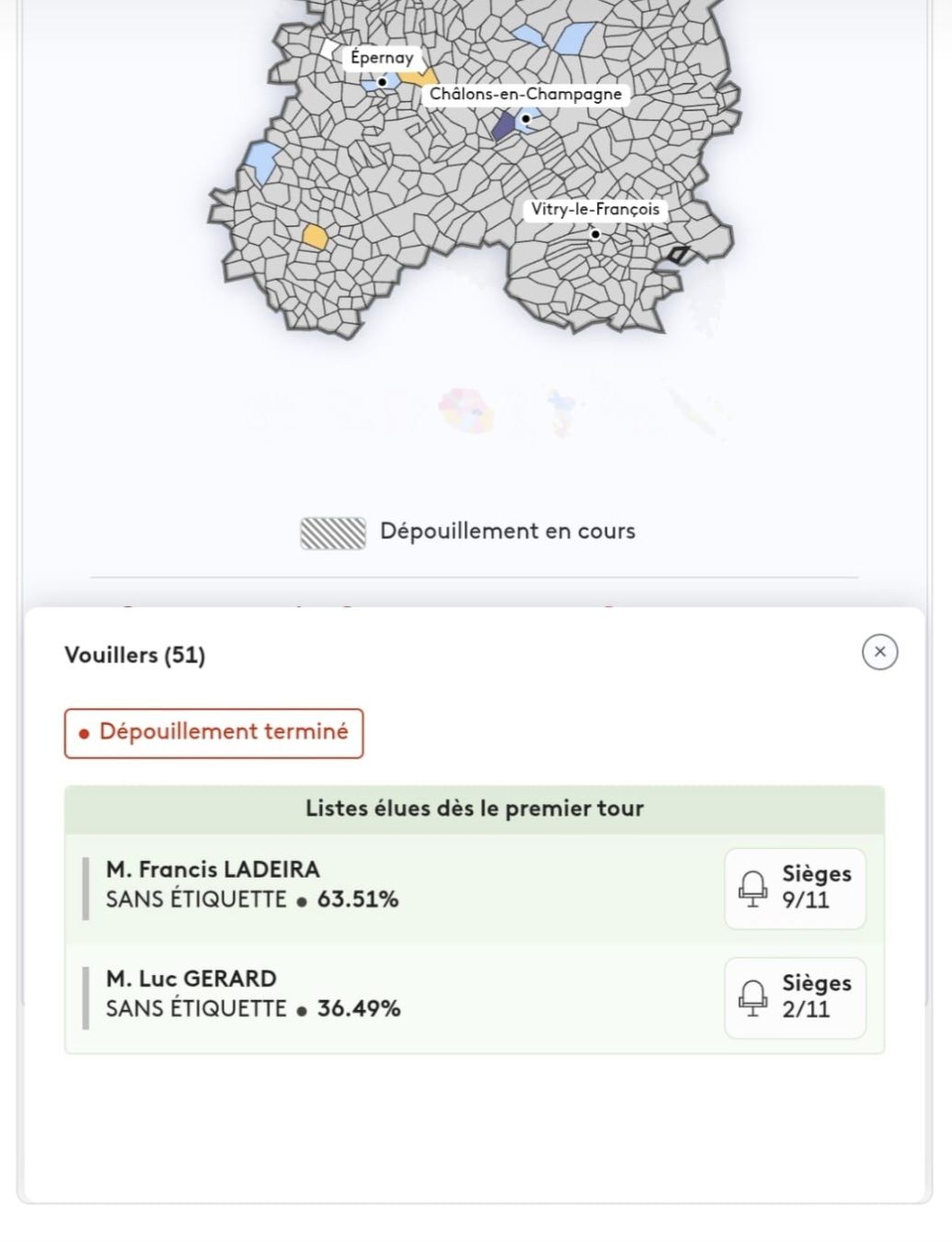This screenshot has width=952, height=1242.
Task: Click the Épernay city dot marker
Action: 383,82
